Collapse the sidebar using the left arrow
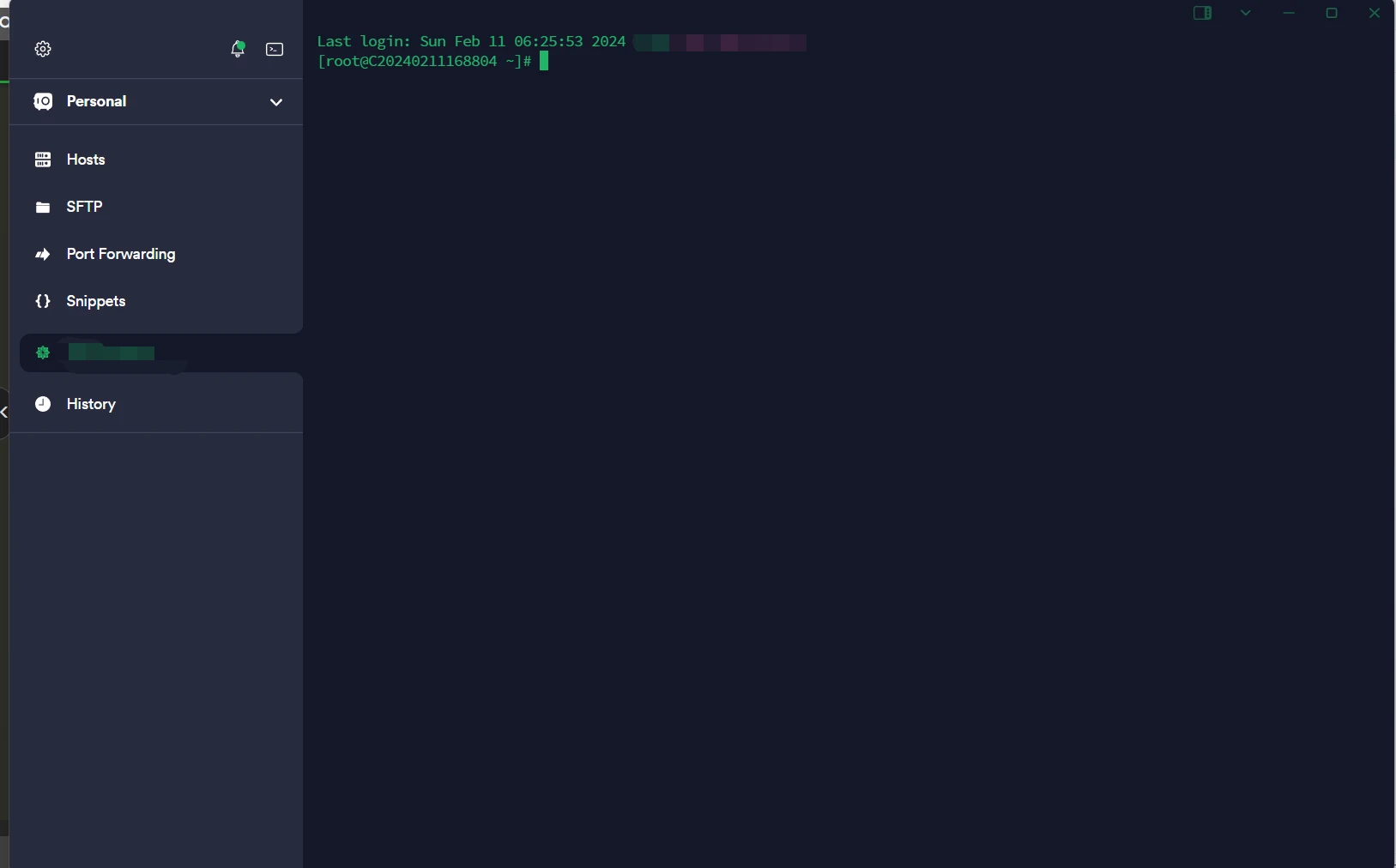The width and height of the screenshot is (1396, 868). pyautogui.click(x=5, y=413)
